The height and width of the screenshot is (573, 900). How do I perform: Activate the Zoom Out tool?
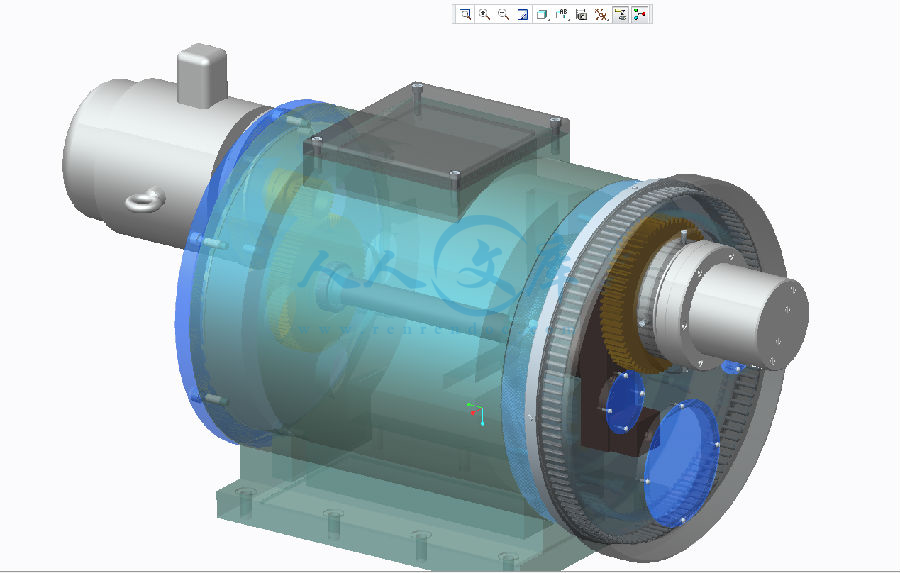click(x=503, y=14)
